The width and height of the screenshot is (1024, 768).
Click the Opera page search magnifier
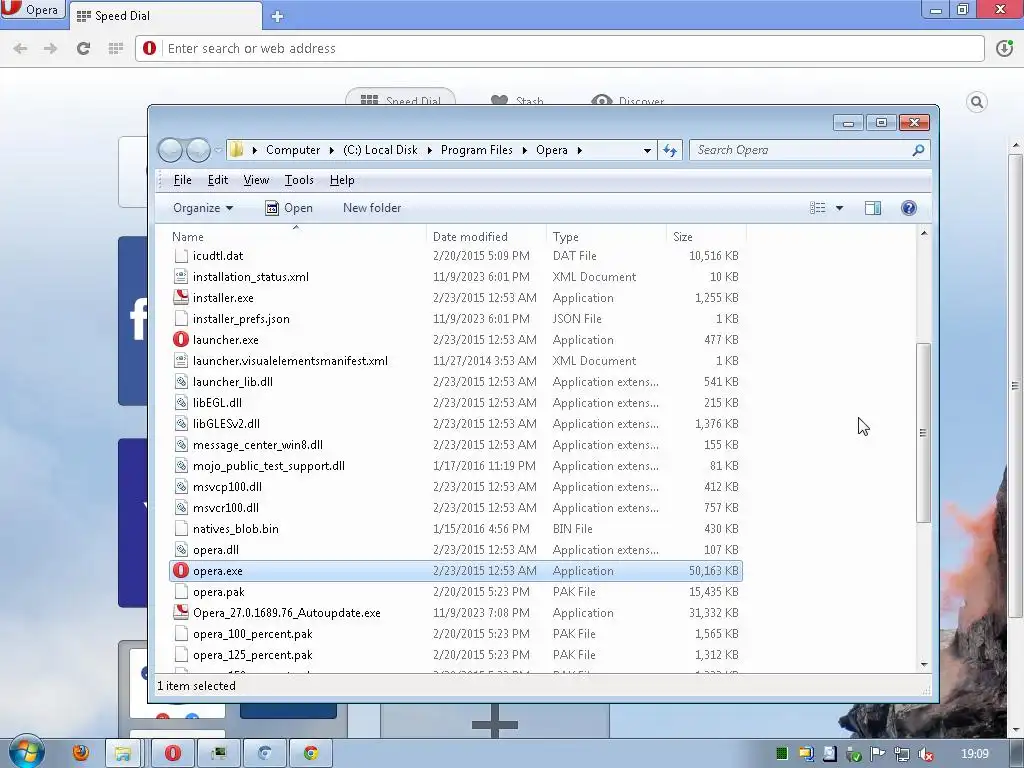pyautogui.click(x=976, y=102)
